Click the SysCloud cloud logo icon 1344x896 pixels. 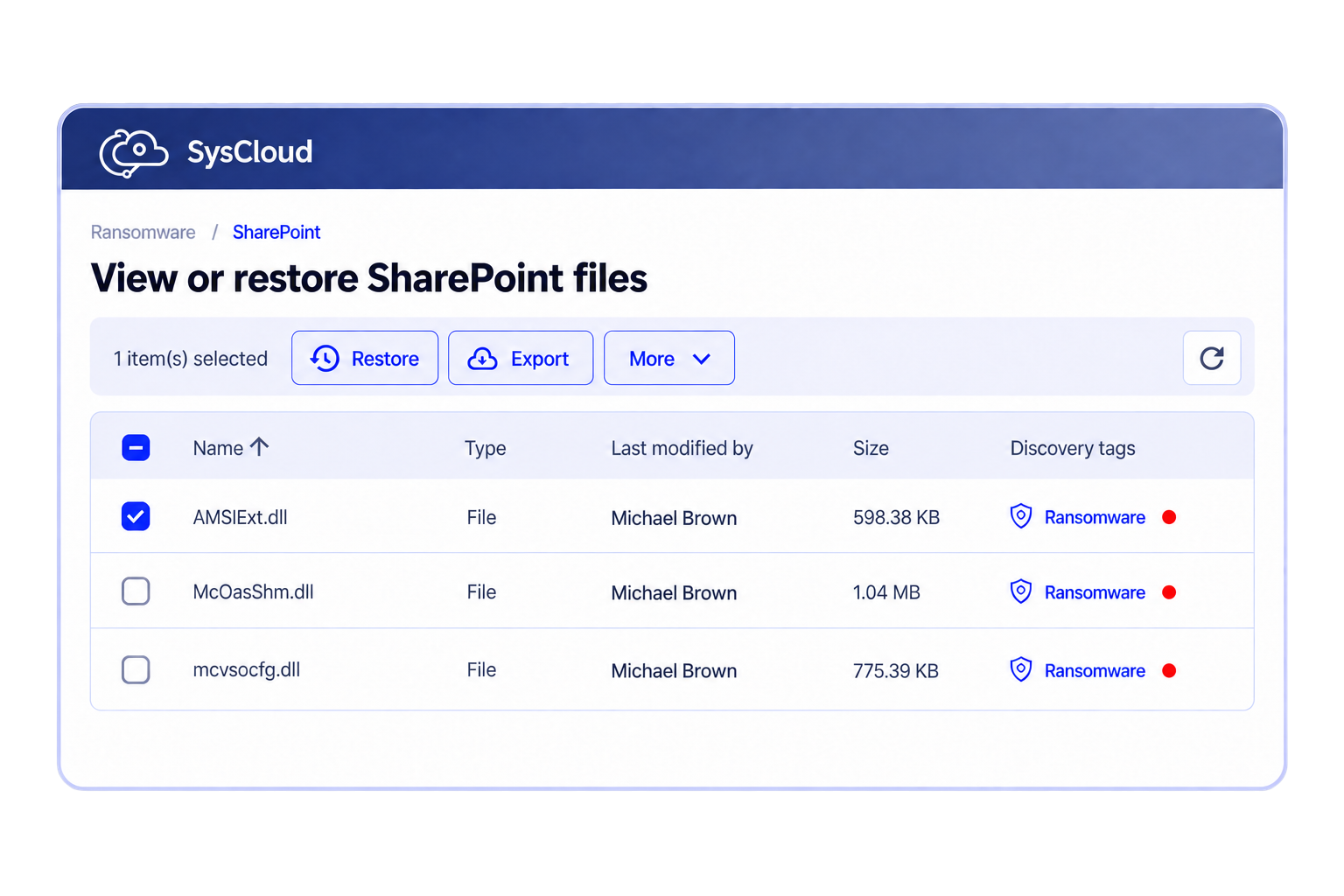point(133,153)
